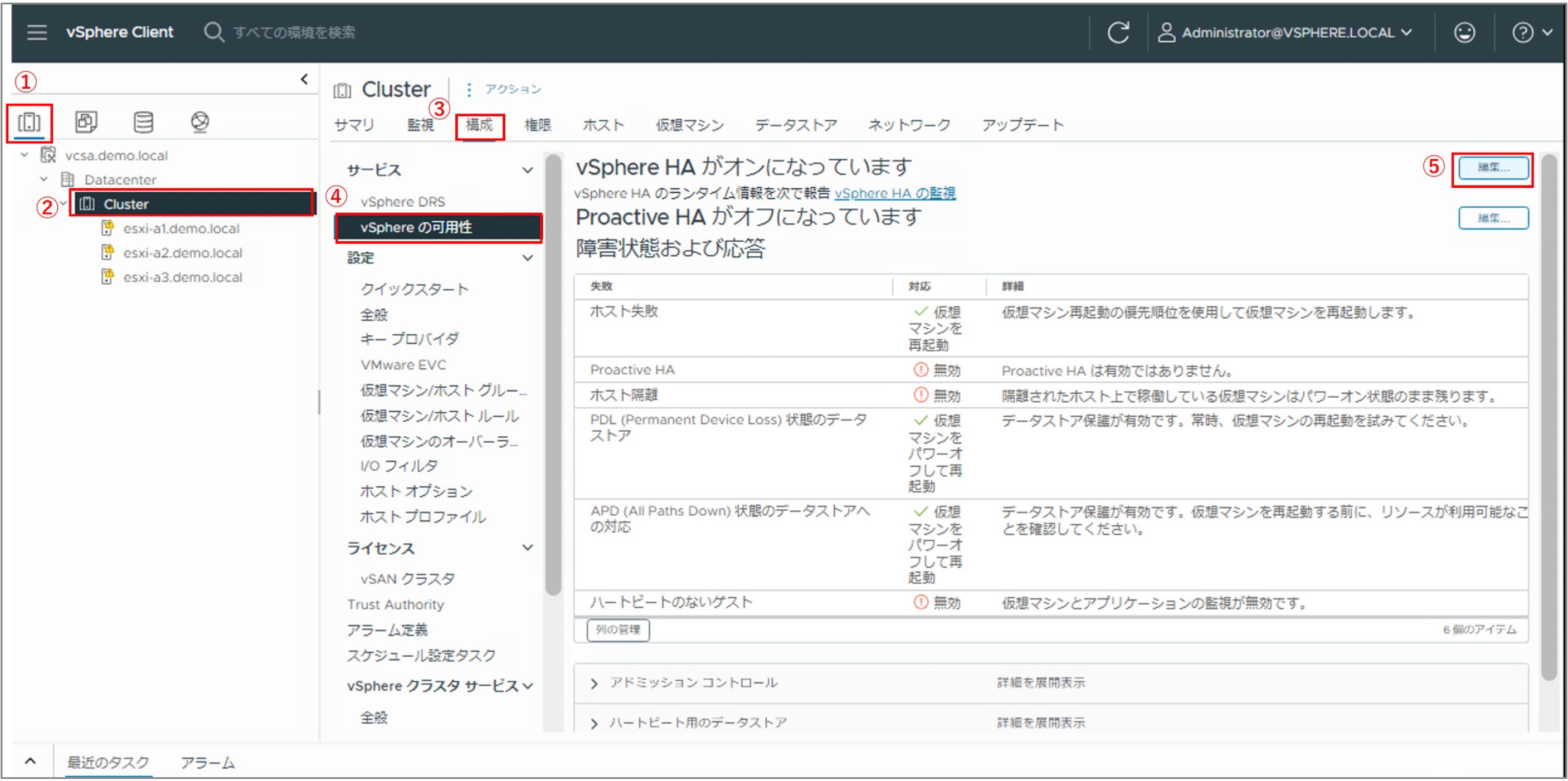The height and width of the screenshot is (781, 1568).
Task: Switch to the 権限 tab
Action: click(538, 125)
